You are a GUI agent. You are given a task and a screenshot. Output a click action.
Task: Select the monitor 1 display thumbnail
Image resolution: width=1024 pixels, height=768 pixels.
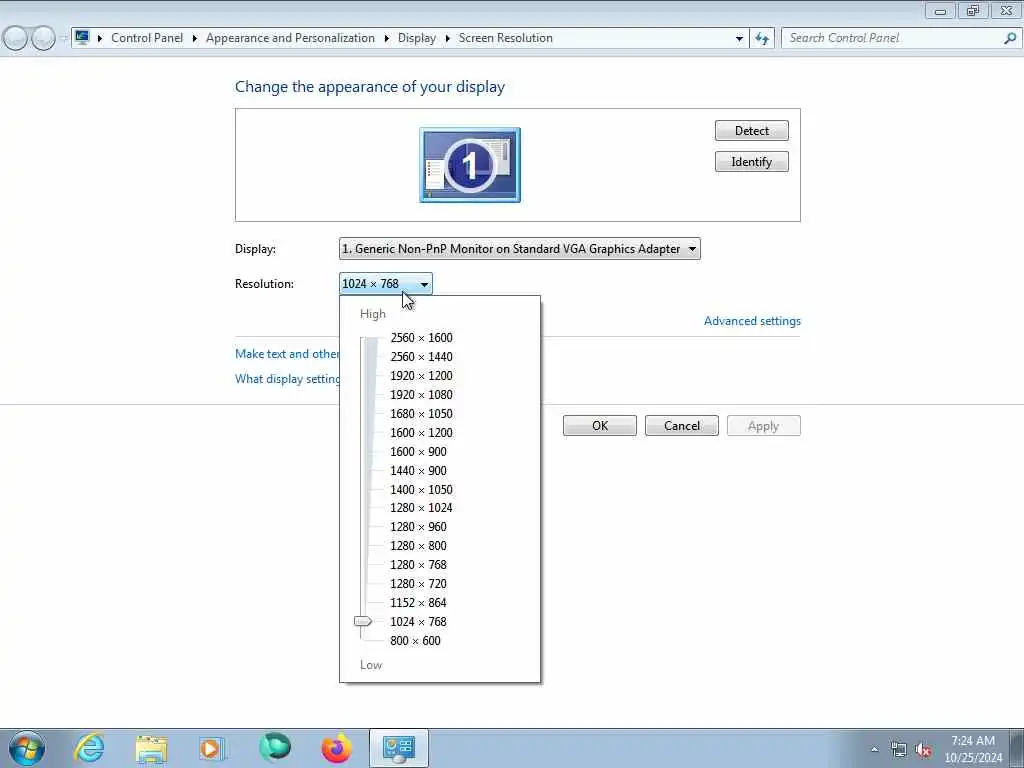[x=470, y=165]
